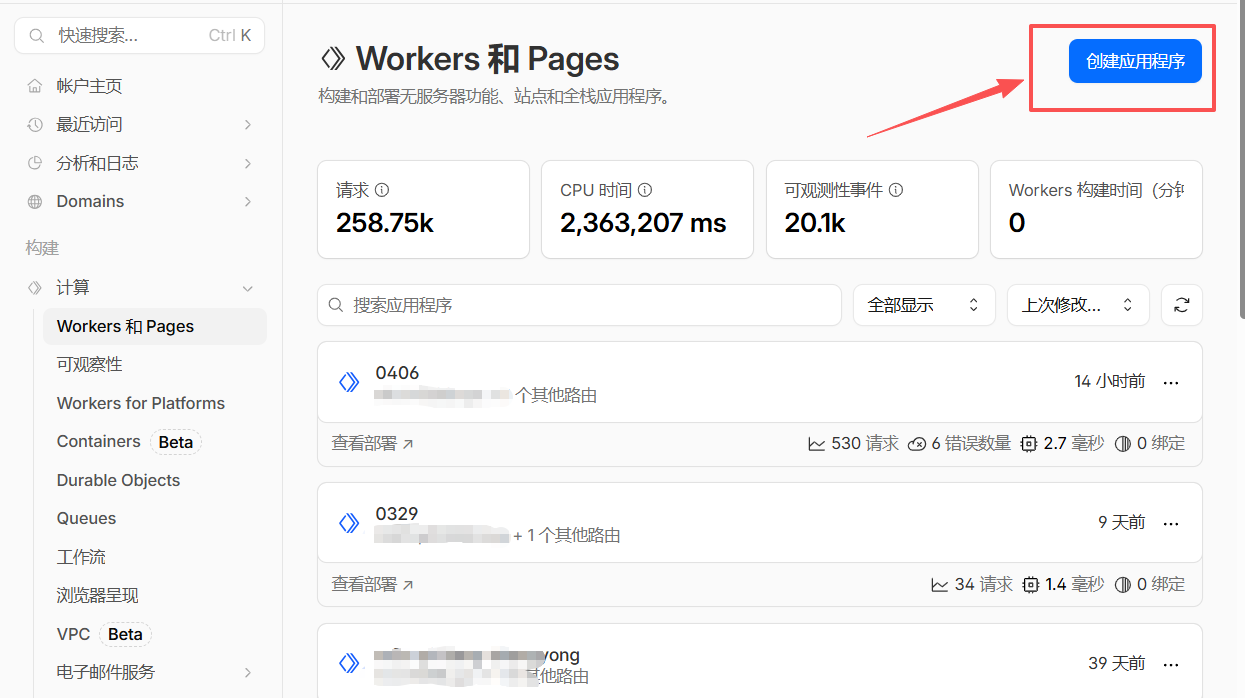Click the 258.75k requests value

point(385,223)
